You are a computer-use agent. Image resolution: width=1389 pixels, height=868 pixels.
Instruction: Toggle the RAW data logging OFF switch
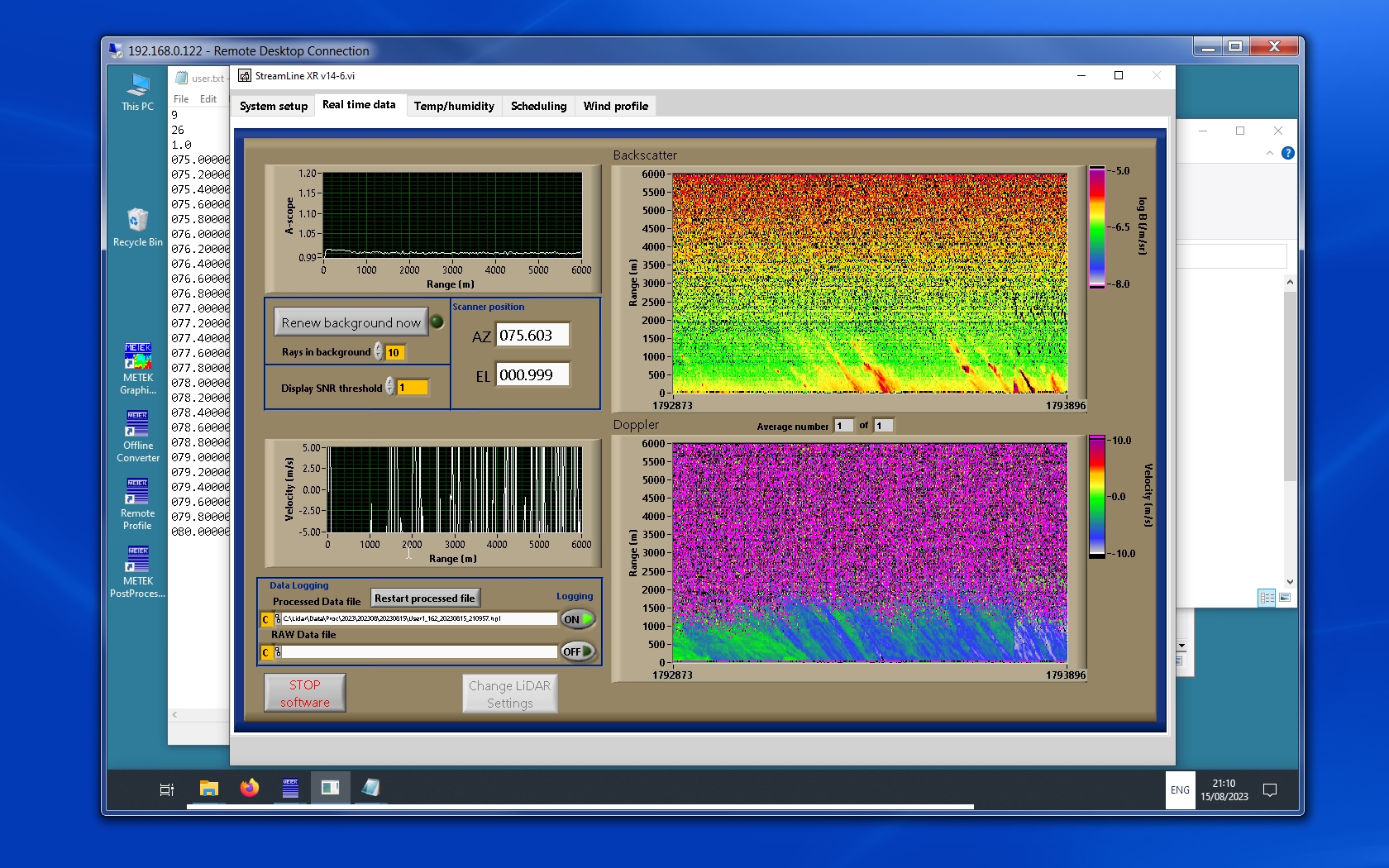tap(577, 651)
